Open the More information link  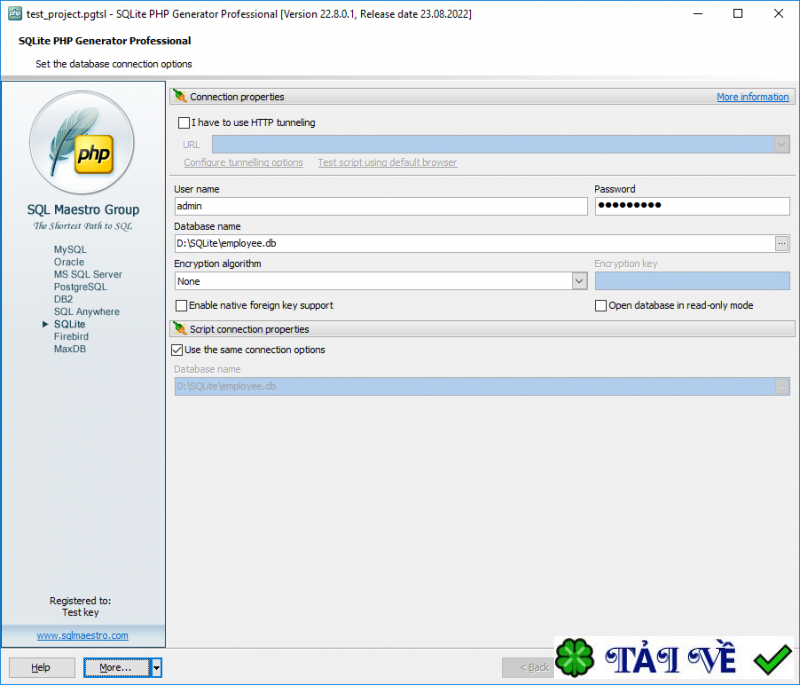[x=753, y=96]
